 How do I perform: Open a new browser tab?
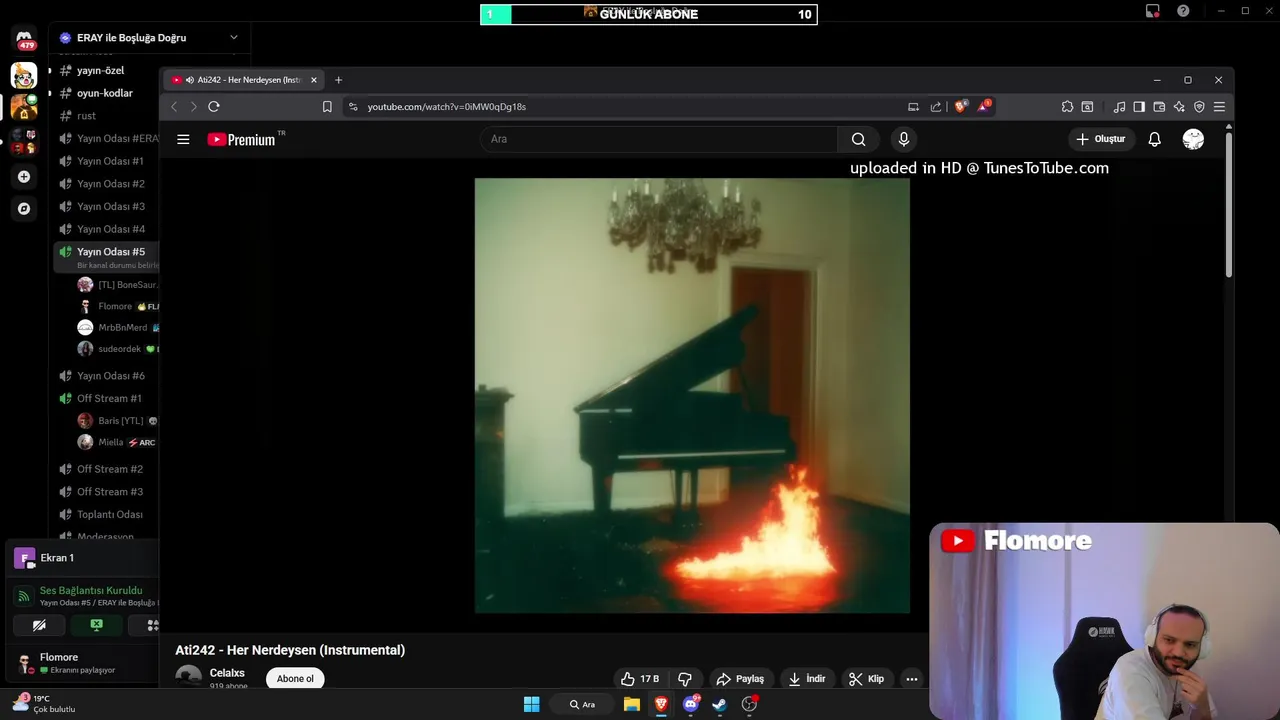click(338, 80)
